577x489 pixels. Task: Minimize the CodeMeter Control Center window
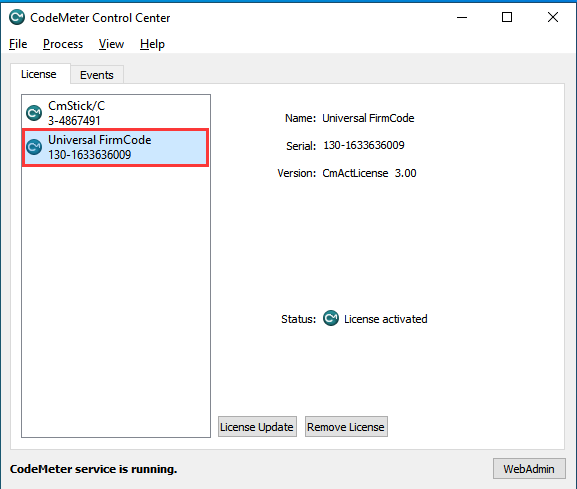tap(462, 17)
